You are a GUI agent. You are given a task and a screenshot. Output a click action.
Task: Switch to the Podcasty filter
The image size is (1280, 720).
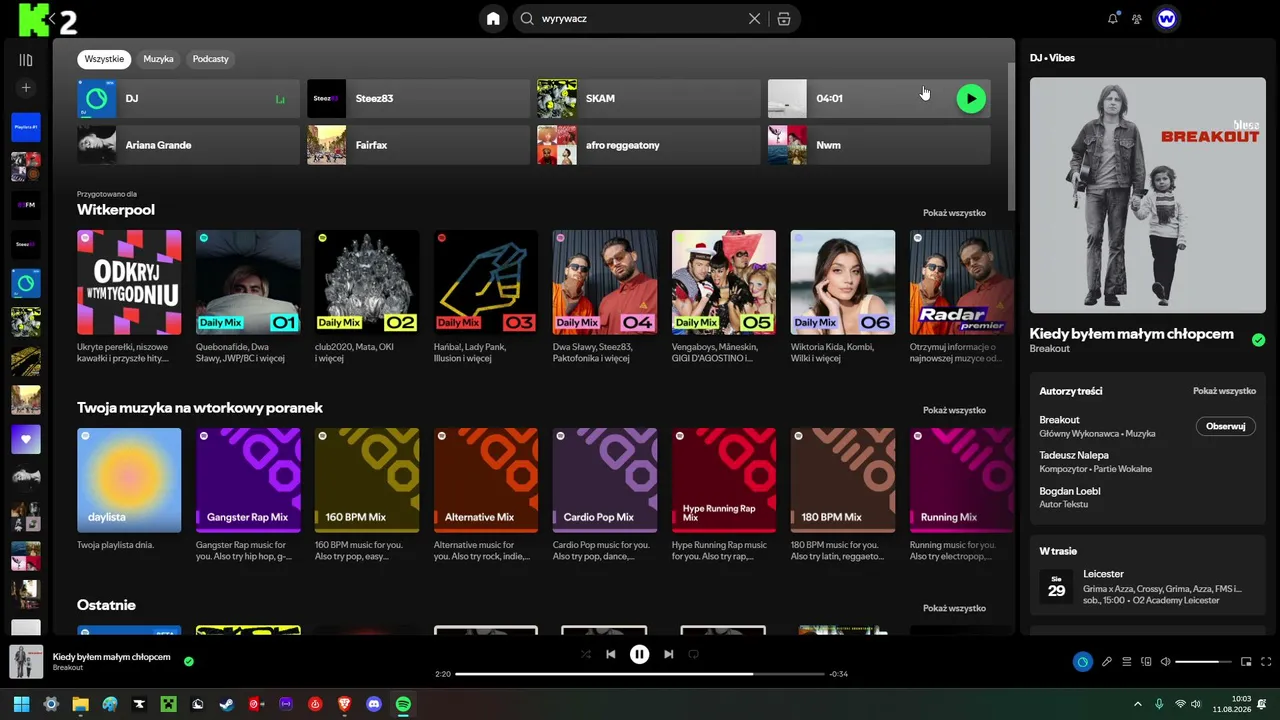click(x=210, y=59)
